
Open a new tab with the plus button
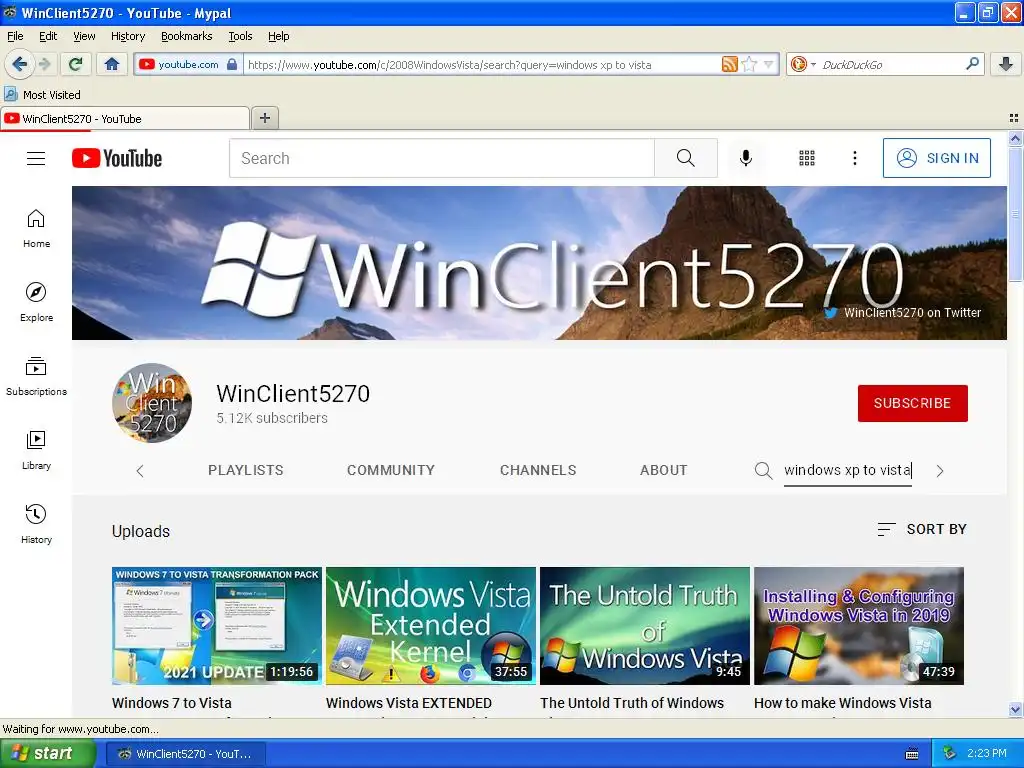pos(264,118)
